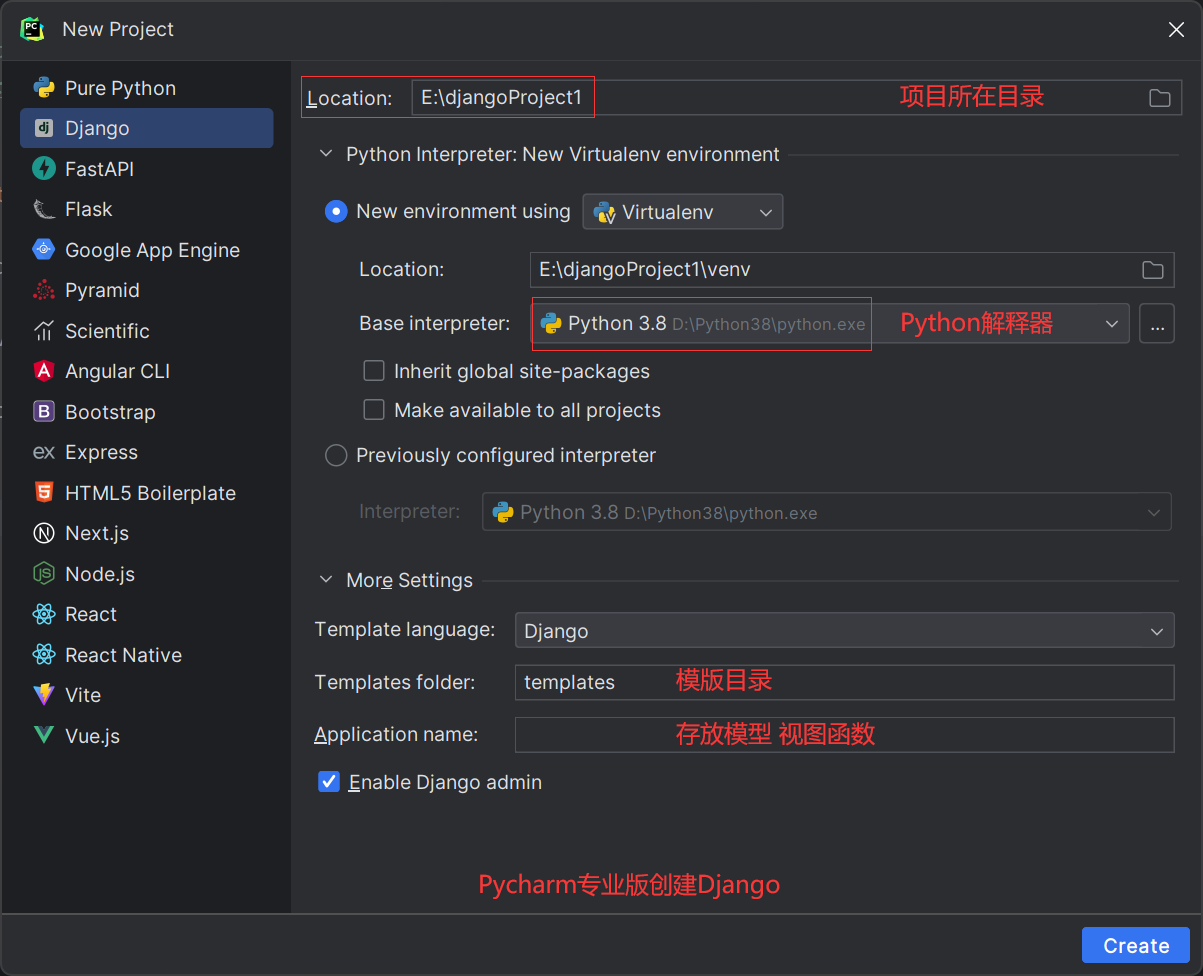Choose Vue.js project type
Image resolution: width=1203 pixels, height=976 pixels.
(x=147, y=736)
